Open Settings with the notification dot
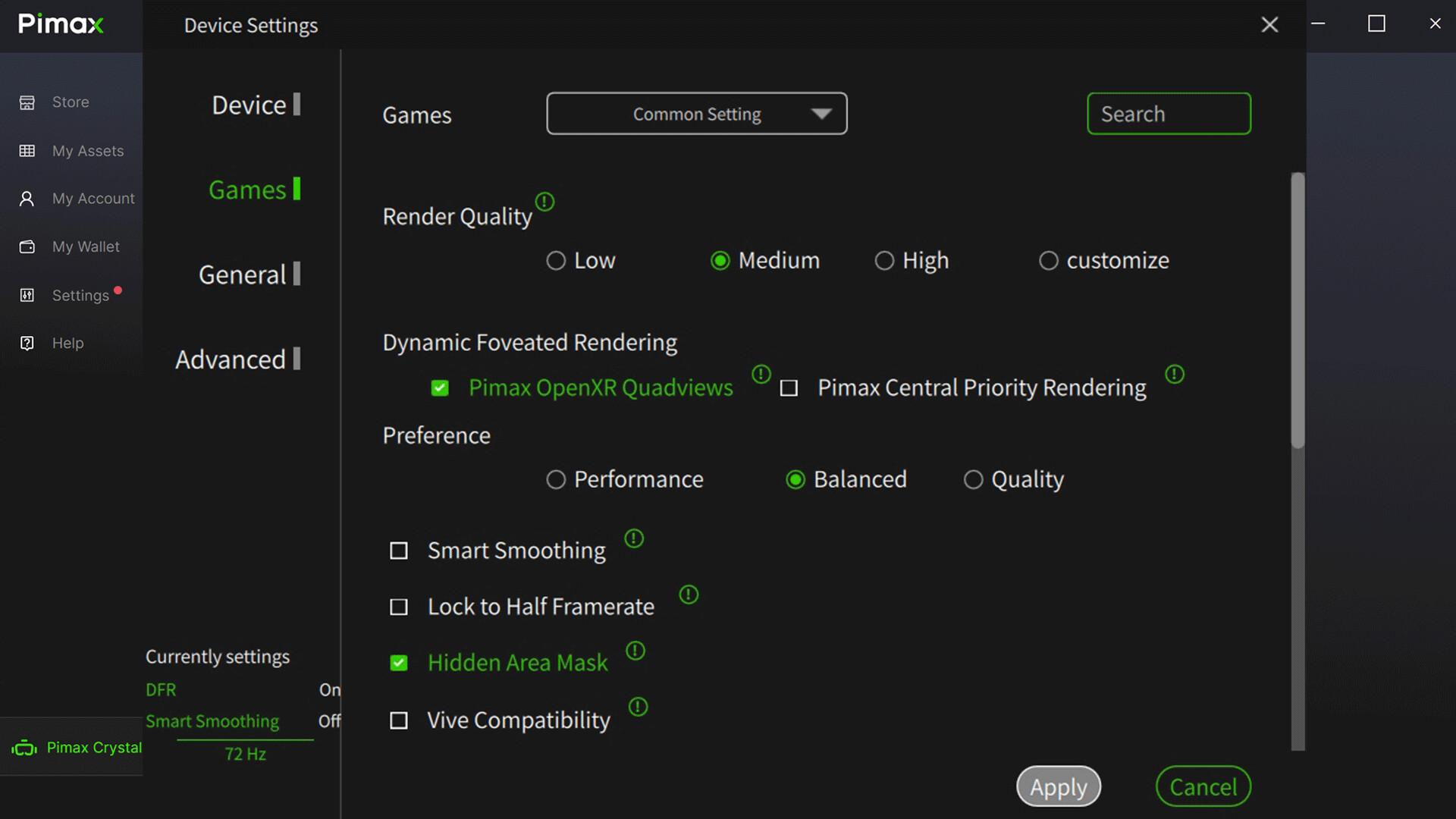Viewport: 1456px width, 819px height. [27, 295]
